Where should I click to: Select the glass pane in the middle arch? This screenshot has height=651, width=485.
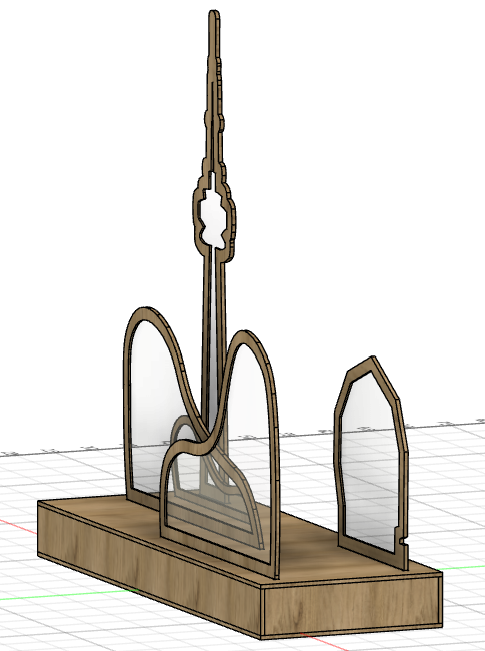pyautogui.click(x=249, y=415)
